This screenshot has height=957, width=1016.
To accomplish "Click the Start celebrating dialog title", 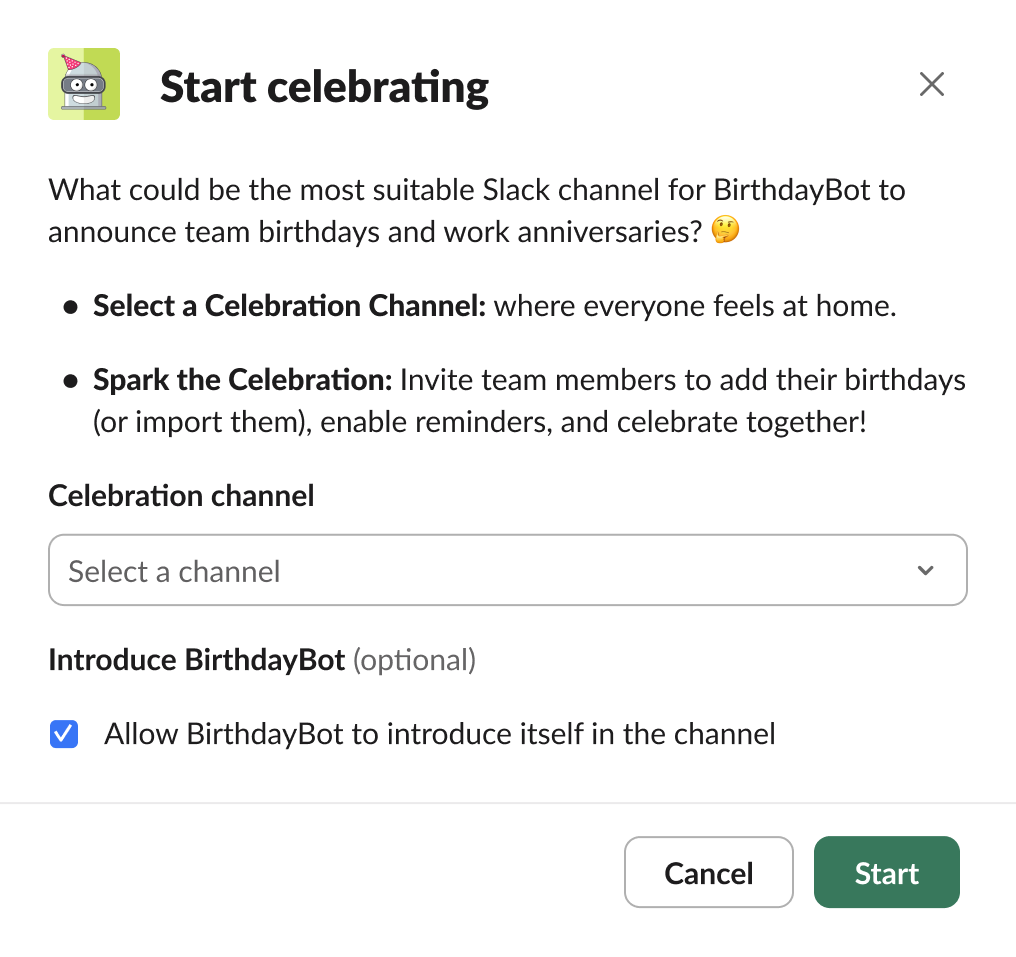I will click(x=324, y=86).
